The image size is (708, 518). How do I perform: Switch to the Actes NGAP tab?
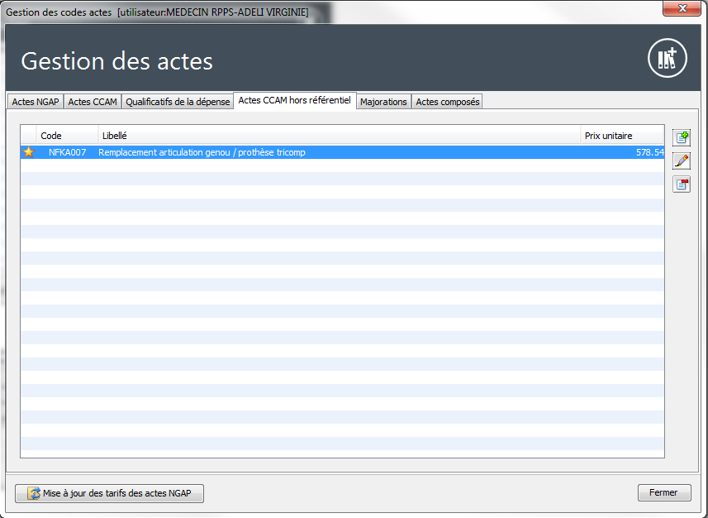35,102
